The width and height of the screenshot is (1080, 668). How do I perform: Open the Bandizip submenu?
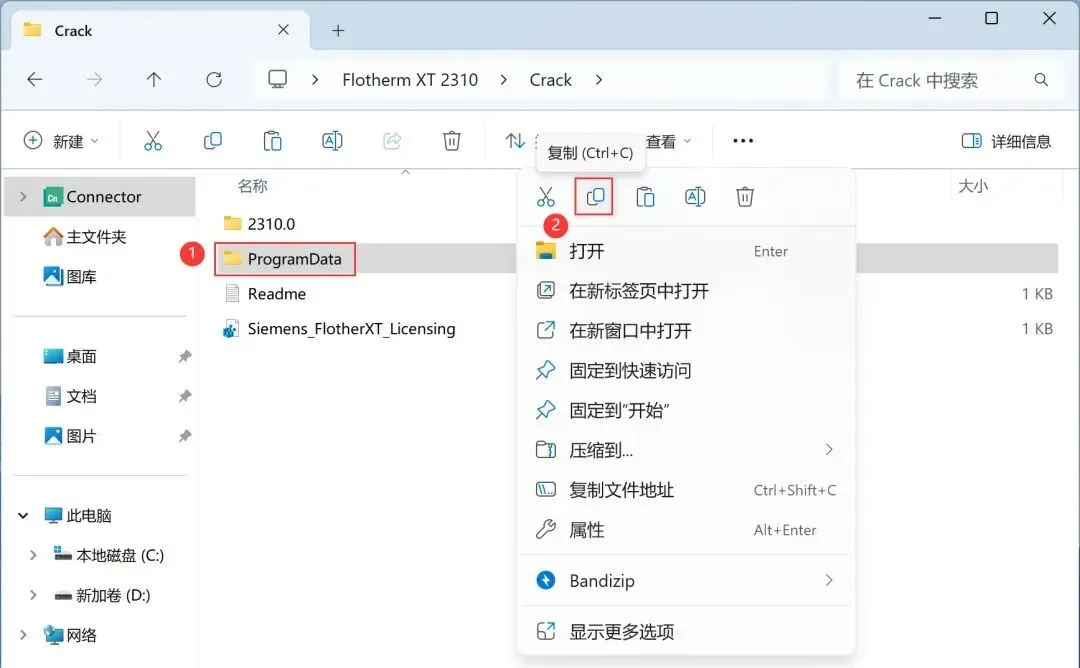tap(686, 581)
